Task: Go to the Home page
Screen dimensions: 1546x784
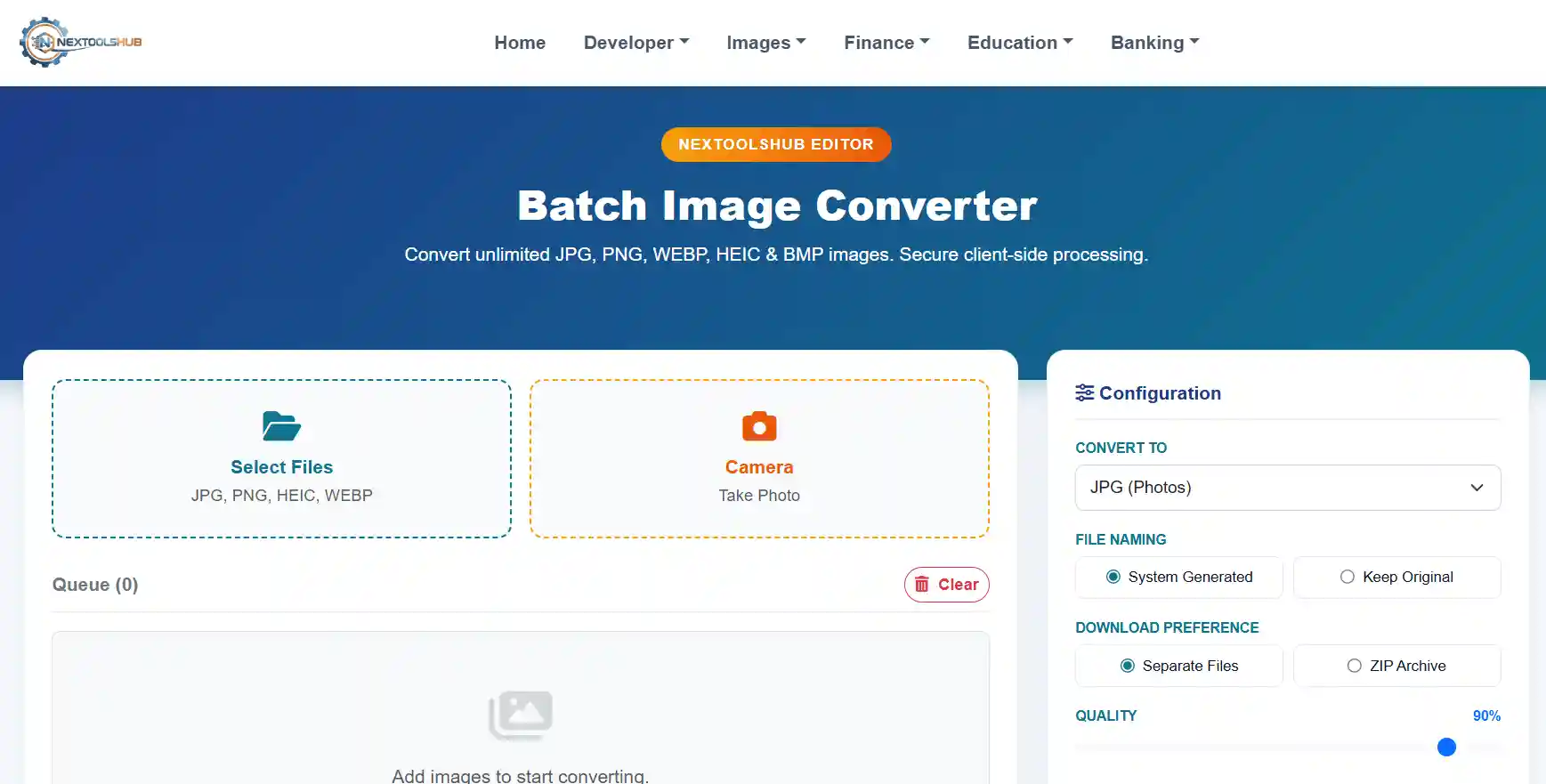Action: (x=520, y=43)
